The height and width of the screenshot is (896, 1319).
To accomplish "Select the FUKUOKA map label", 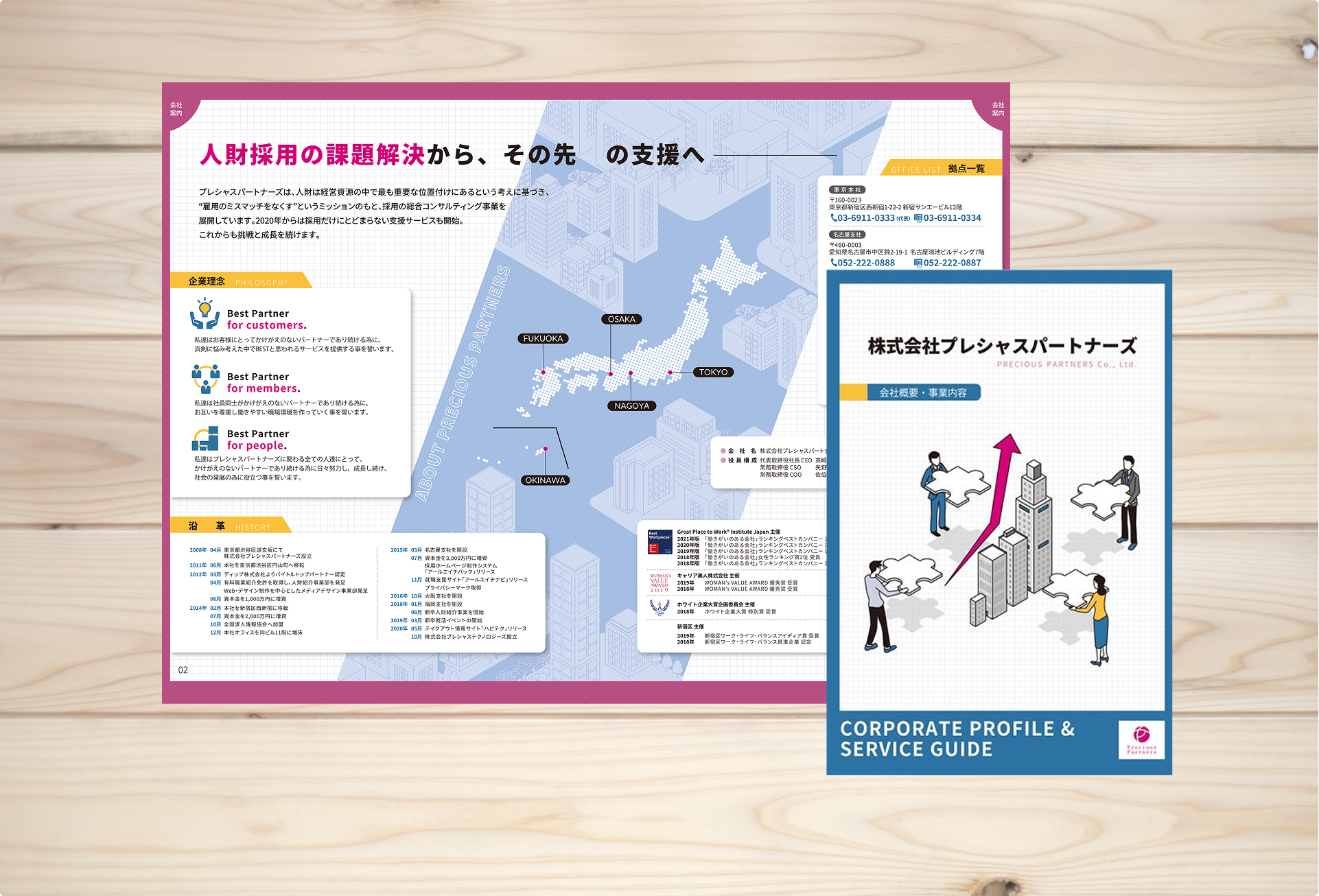I will pyautogui.click(x=543, y=338).
